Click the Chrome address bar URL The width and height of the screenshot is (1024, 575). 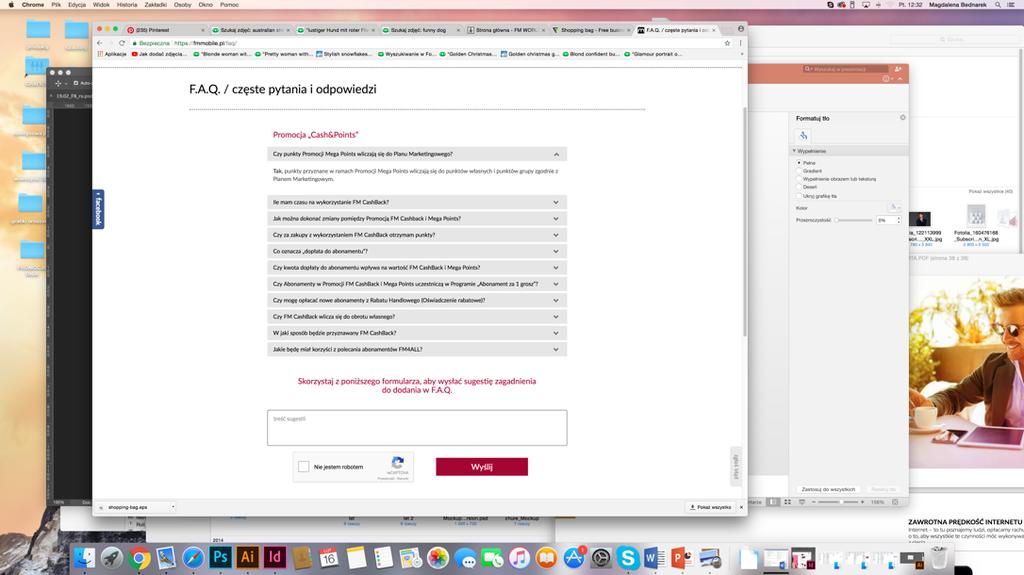[x=205, y=43]
